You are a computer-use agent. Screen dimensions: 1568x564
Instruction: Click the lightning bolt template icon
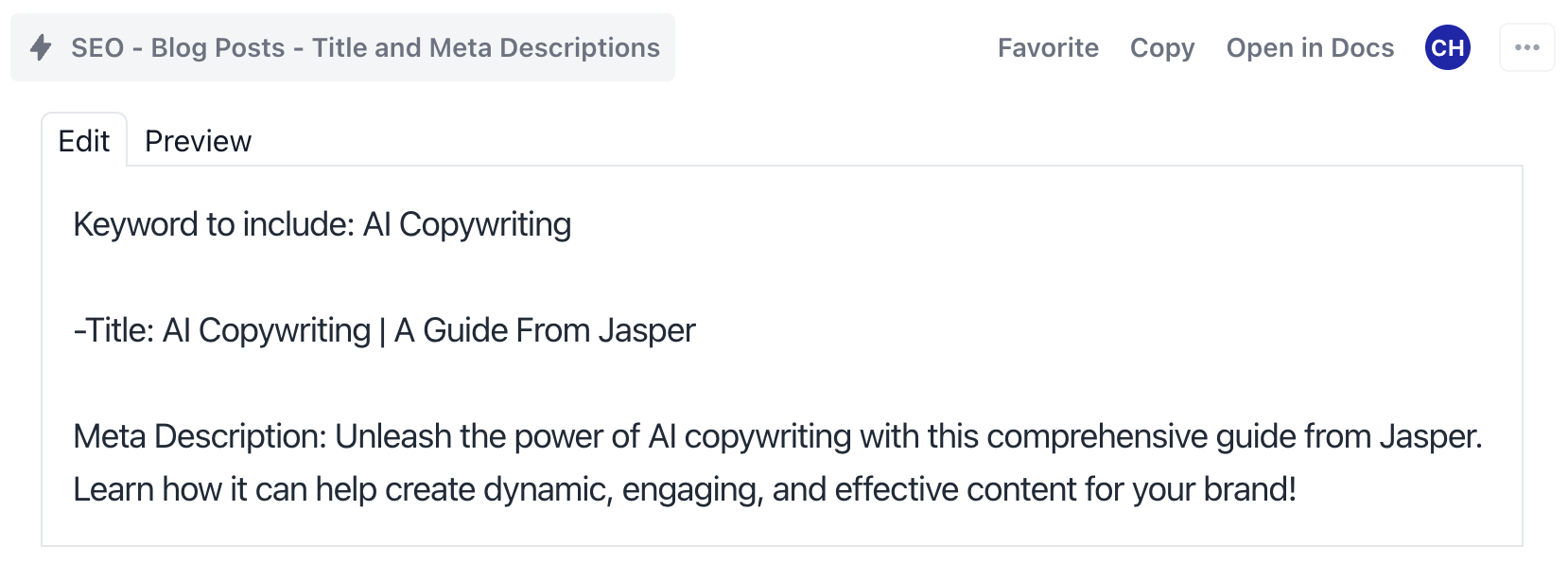click(40, 47)
